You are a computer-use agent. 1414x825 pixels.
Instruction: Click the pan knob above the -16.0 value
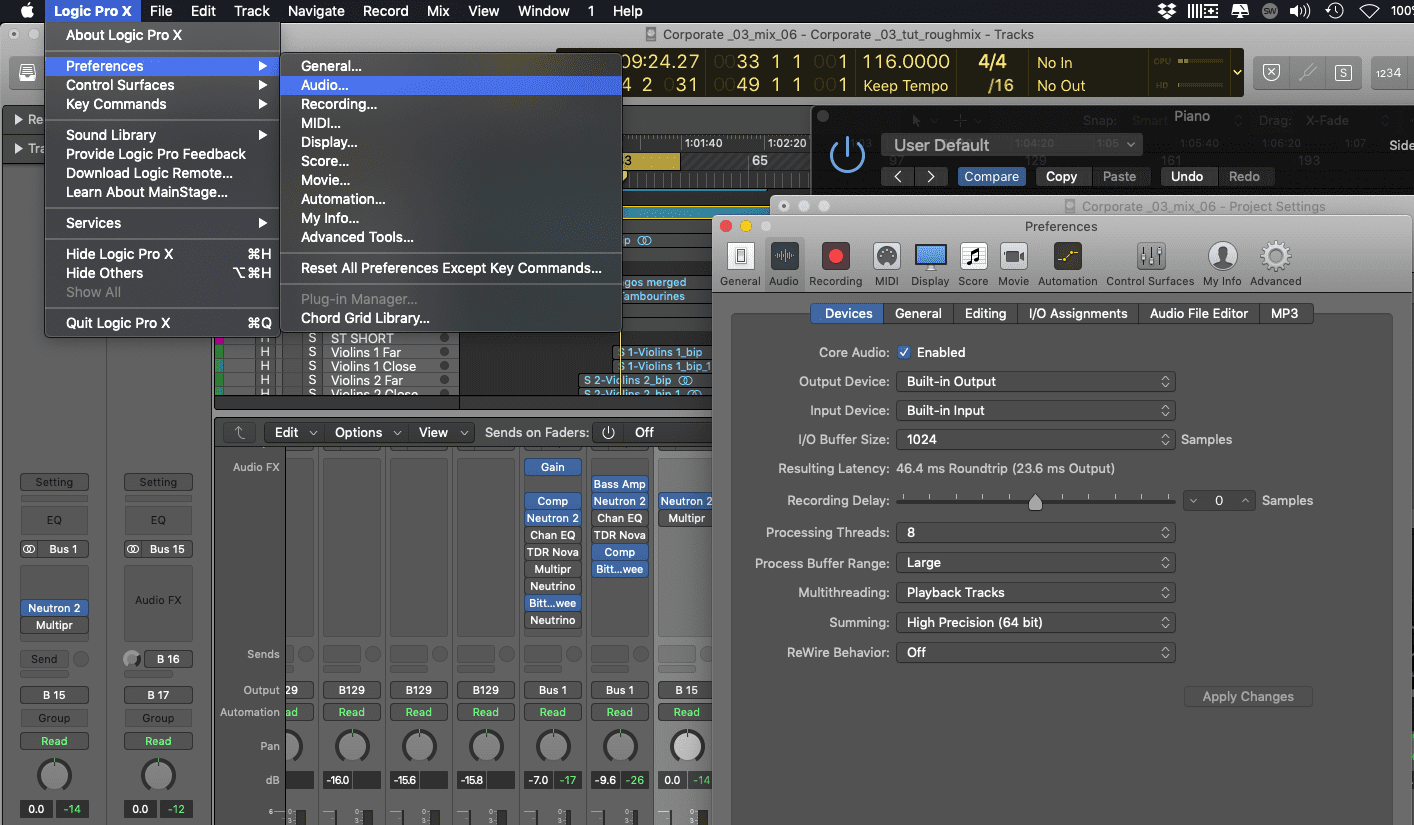click(x=351, y=747)
